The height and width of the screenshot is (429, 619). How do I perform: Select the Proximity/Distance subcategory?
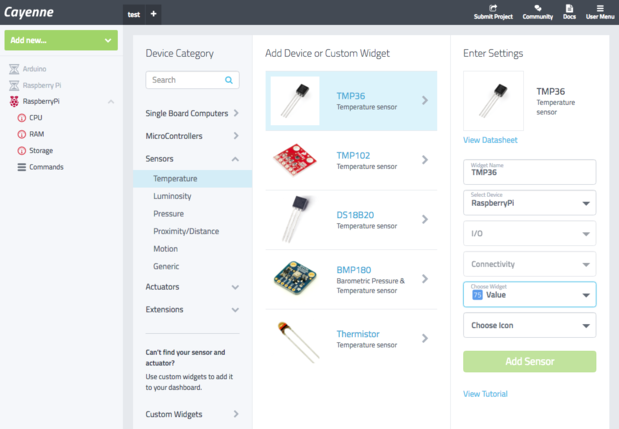[186, 231]
